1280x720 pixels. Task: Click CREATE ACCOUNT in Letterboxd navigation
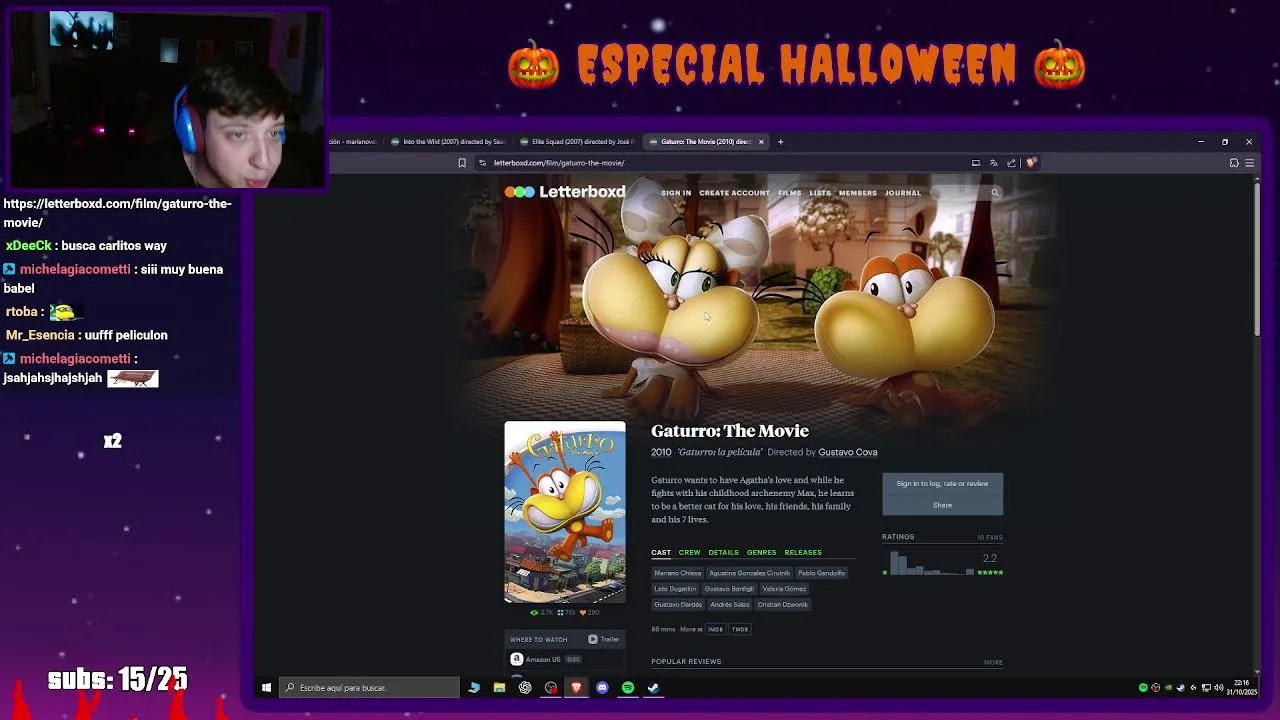point(734,193)
